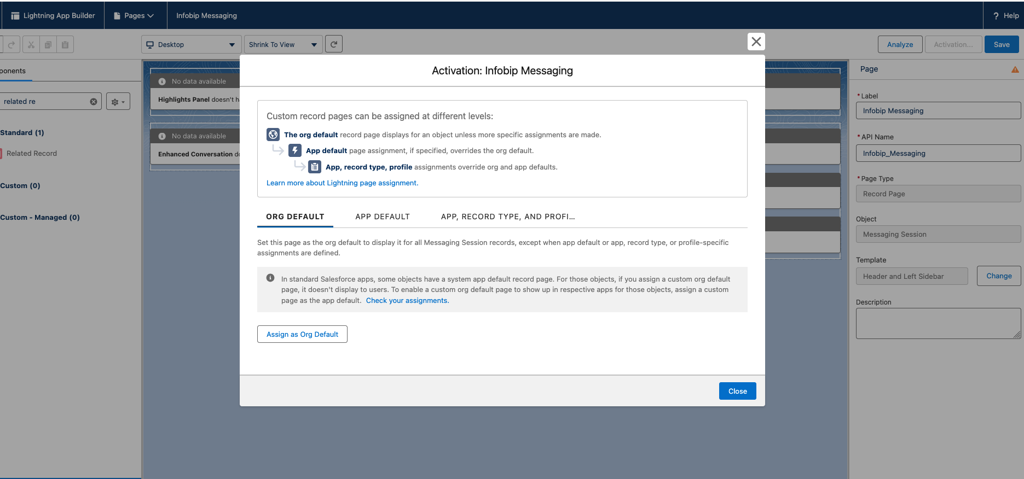Image resolution: width=1024 pixels, height=479 pixels.
Task: Click the Page panel heading
Action: pyautogui.click(x=869, y=69)
